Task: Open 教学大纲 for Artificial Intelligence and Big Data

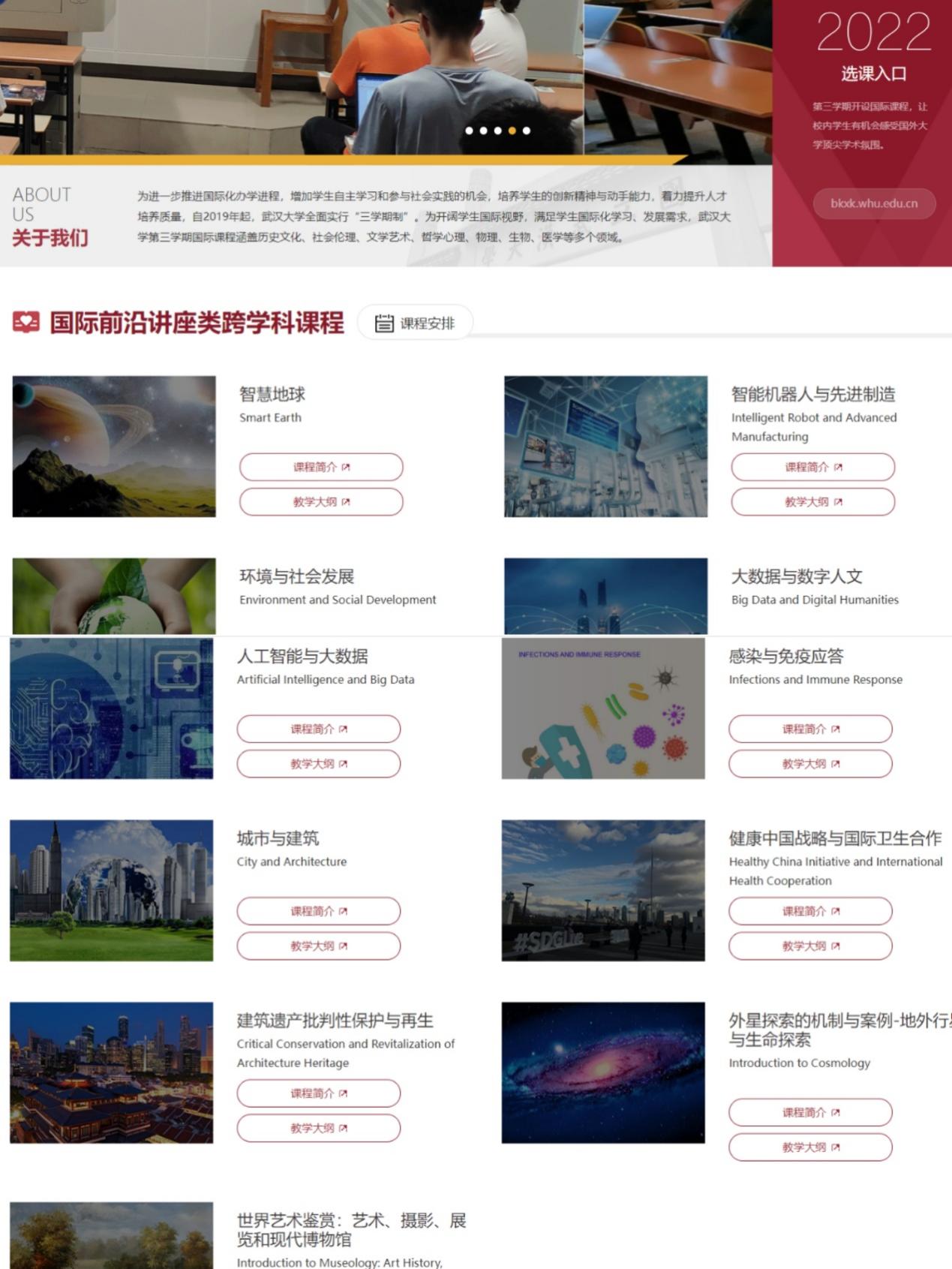Action: tap(318, 764)
